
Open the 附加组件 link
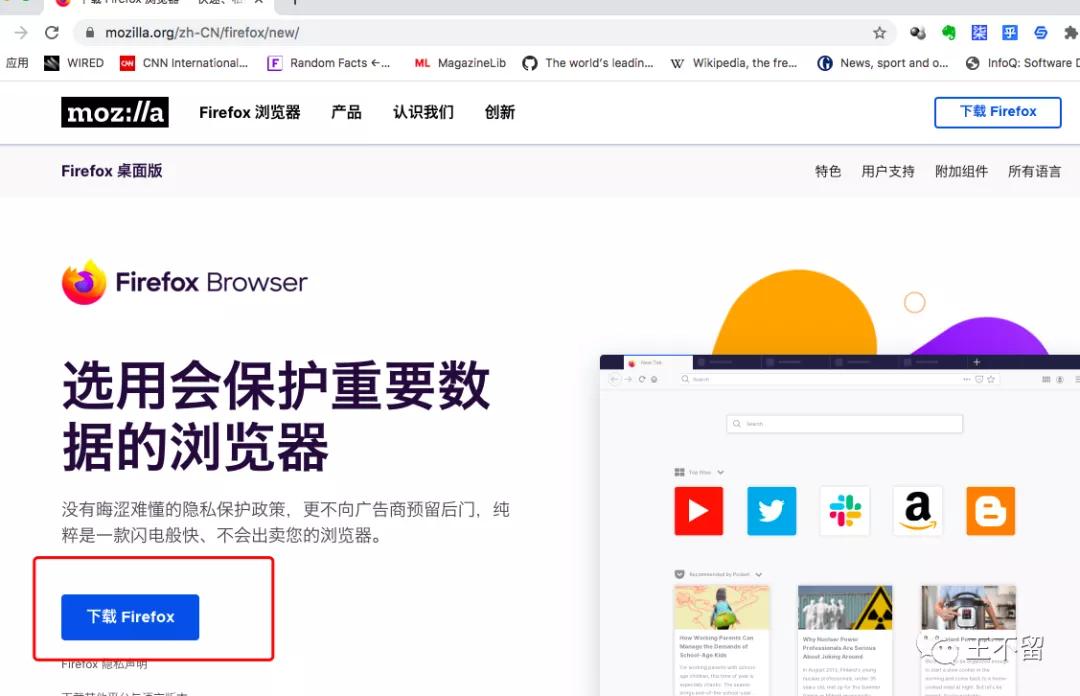[x=961, y=171]
